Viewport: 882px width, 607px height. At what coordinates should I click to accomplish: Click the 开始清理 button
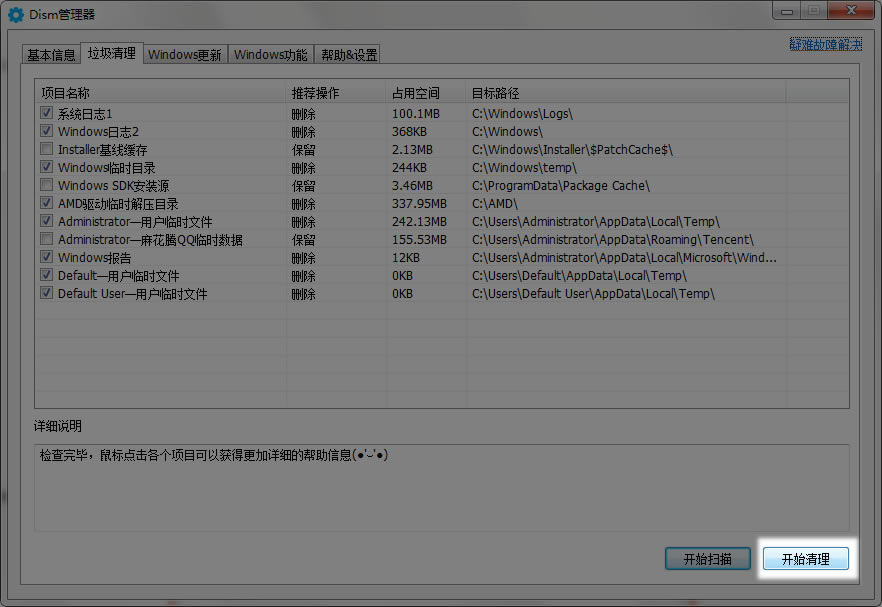pyautogui.click(x=806, y=559)
